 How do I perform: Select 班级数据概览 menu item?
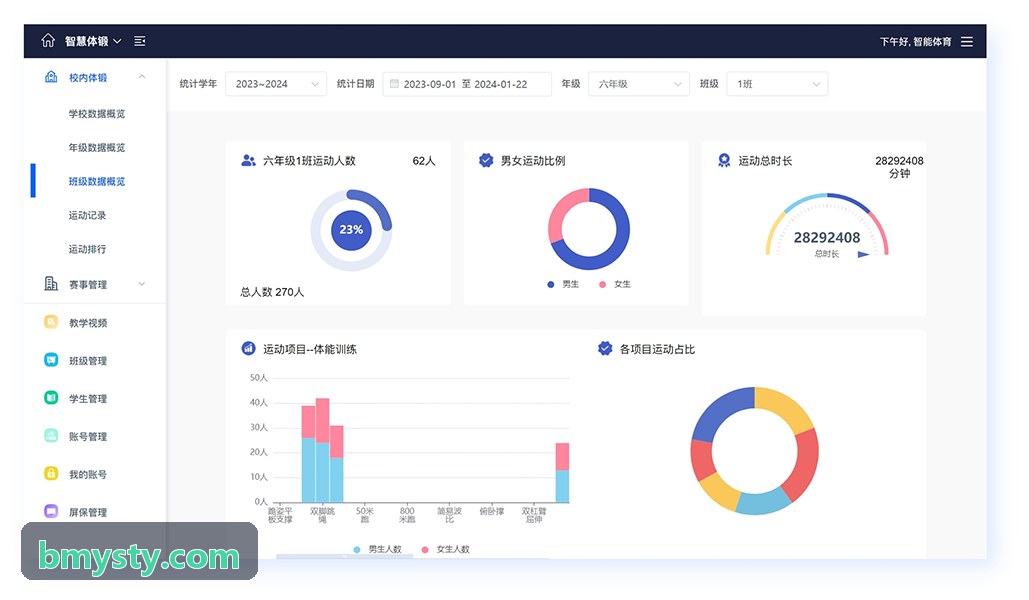pos(96,181)
